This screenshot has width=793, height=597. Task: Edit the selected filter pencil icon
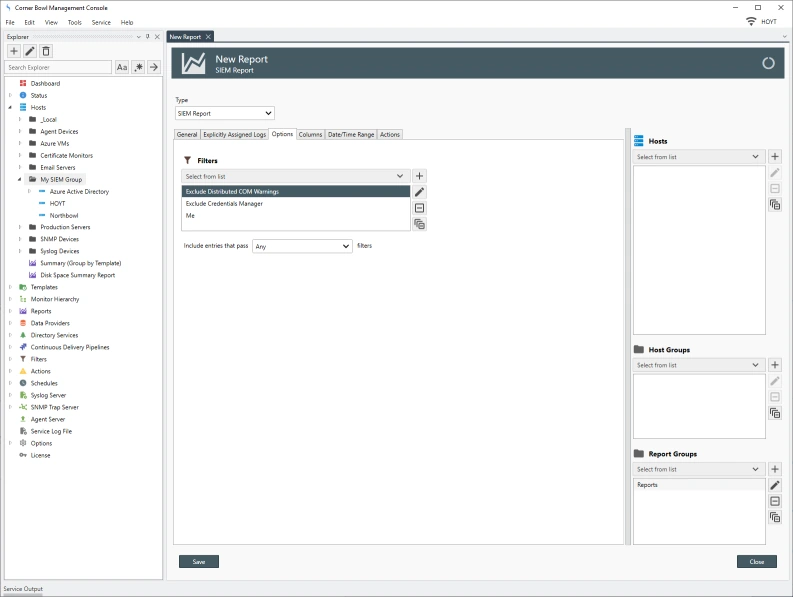coord(419,192)
